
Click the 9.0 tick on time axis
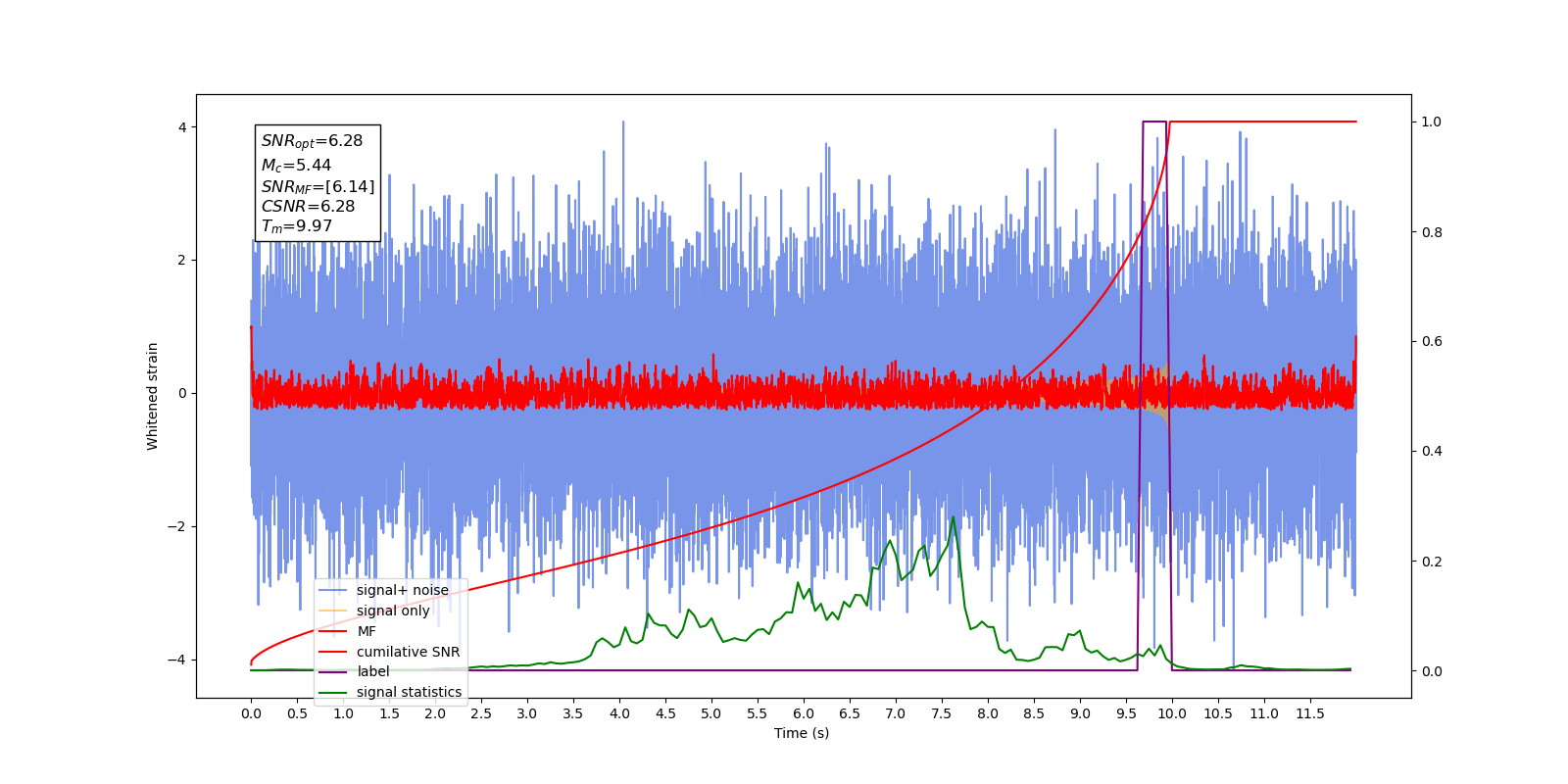point(1080,713)
